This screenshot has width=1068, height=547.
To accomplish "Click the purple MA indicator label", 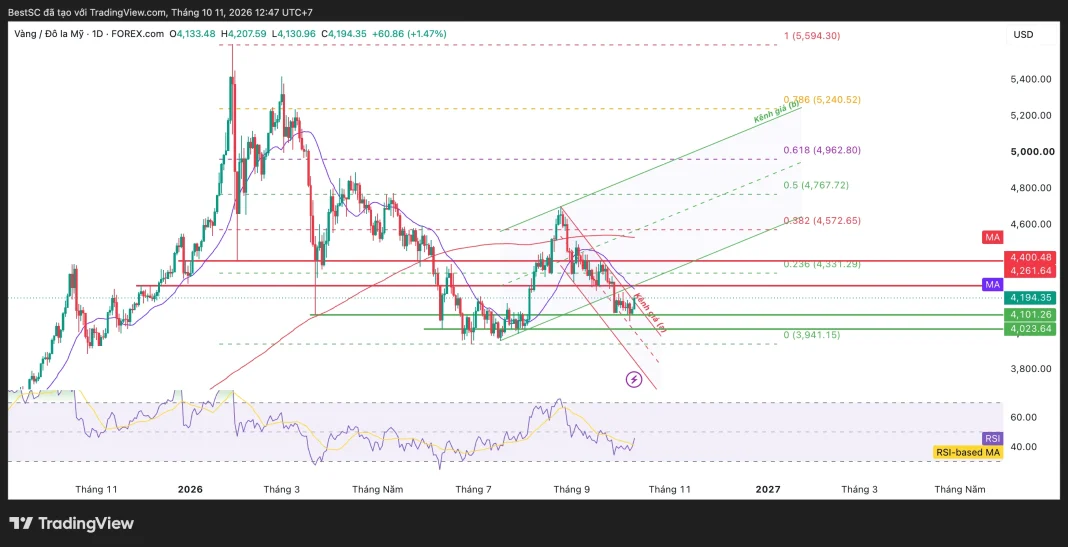I will [991, 284].
